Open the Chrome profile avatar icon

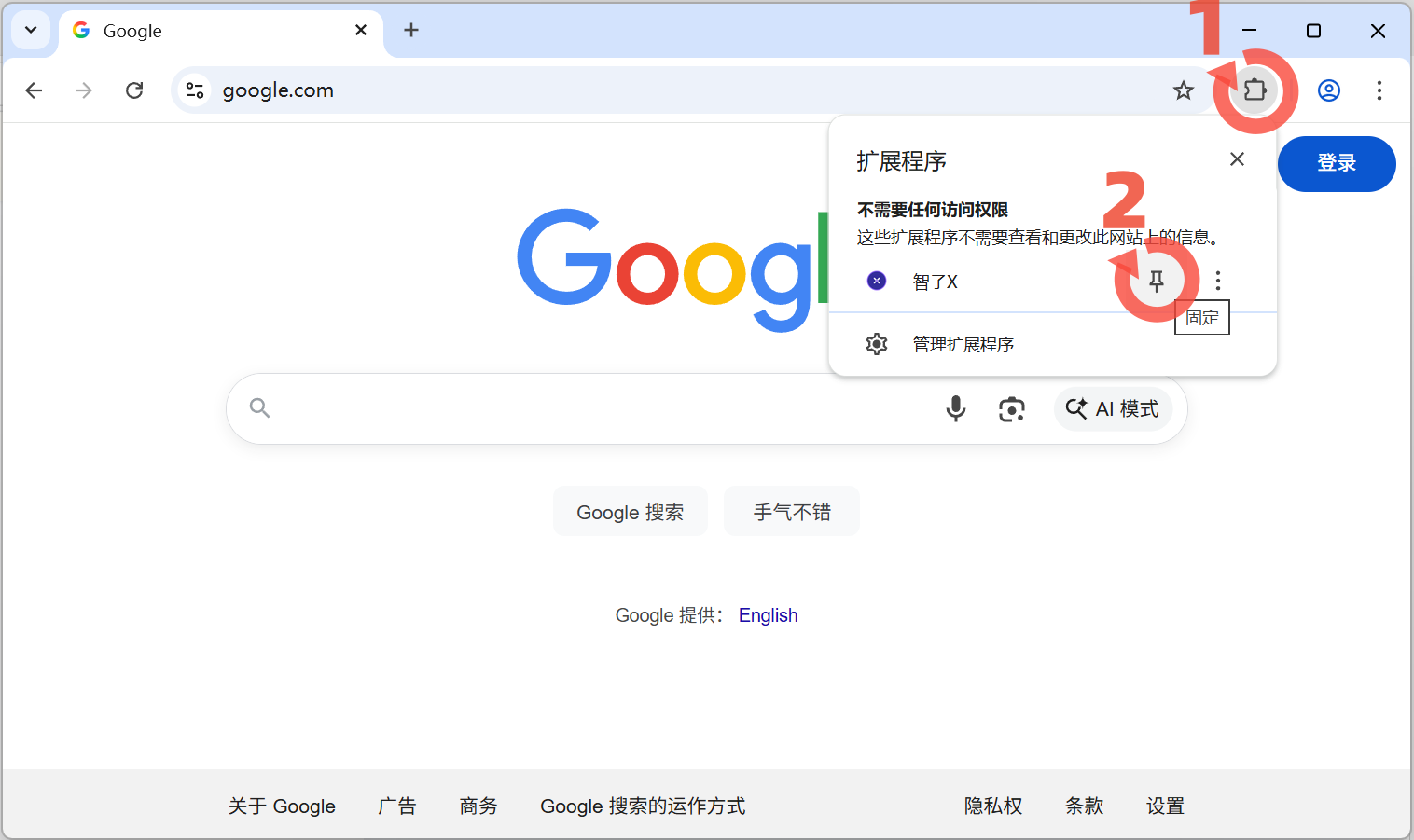1329,90
